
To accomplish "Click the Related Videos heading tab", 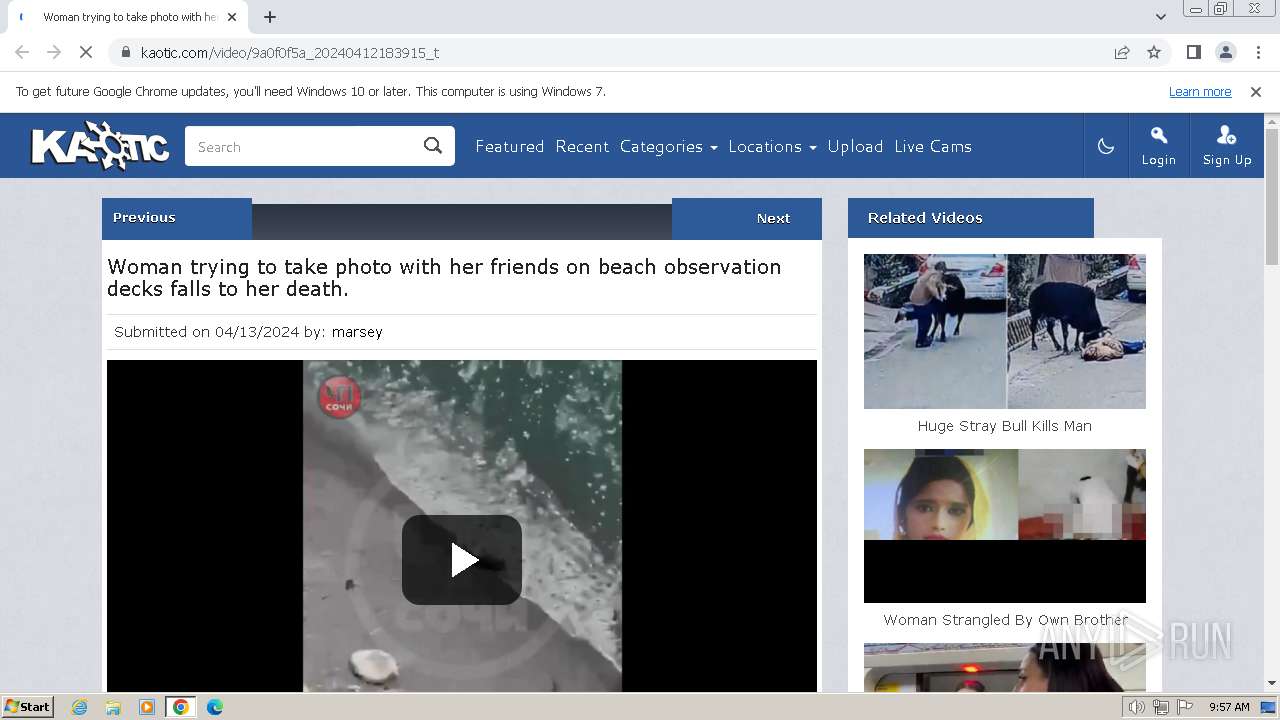I will tap(971, 218).
